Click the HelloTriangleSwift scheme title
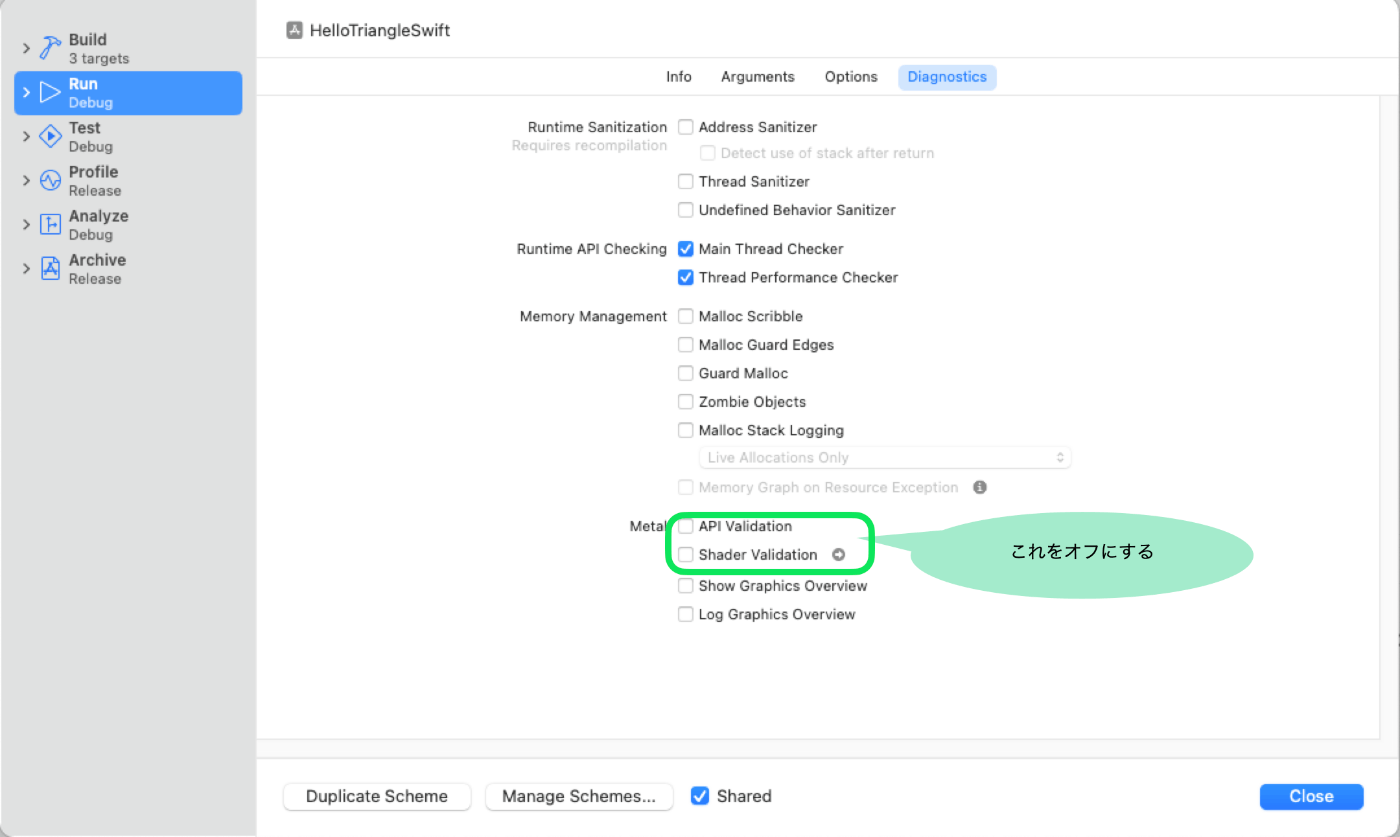Viewport: 1400px width, 837px height. 380,30
